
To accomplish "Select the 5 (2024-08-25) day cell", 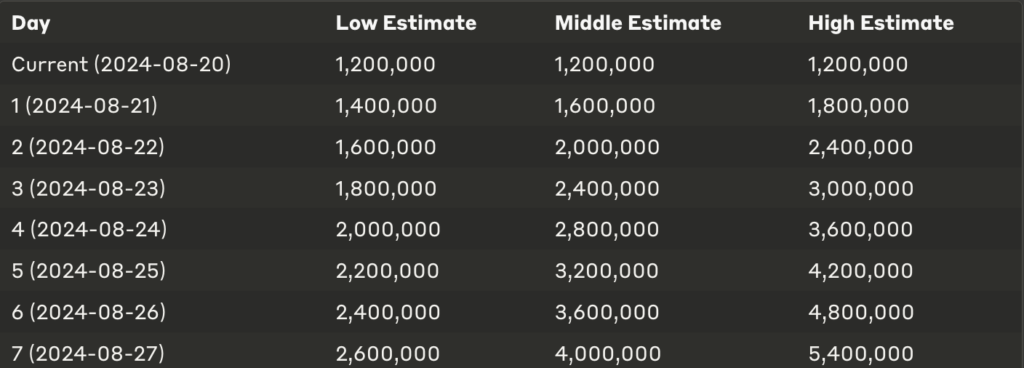I will click(x=89, y=271).
